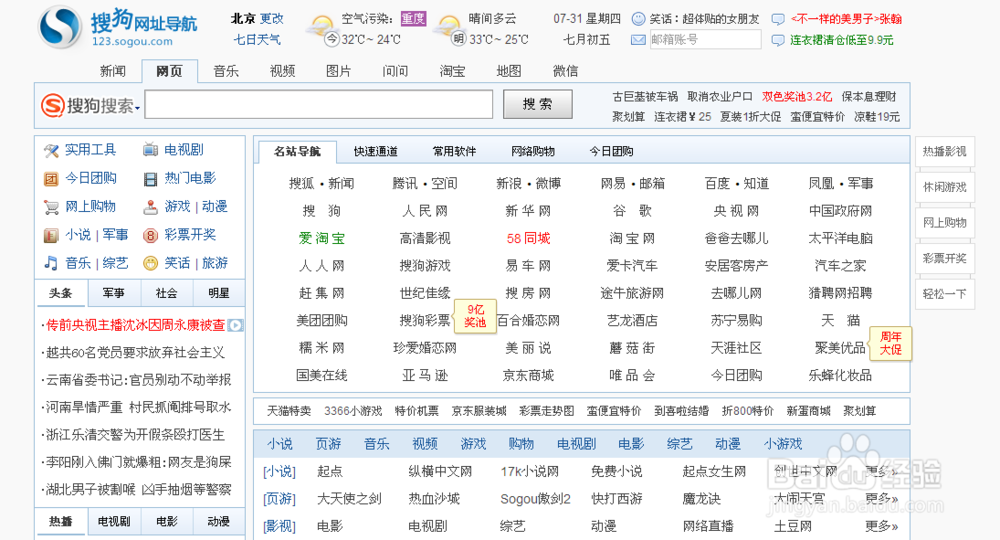Screen dimensions: 1000x540
Task: Open the 七日天气 forecast link
Action: click(x=257, y=40)
